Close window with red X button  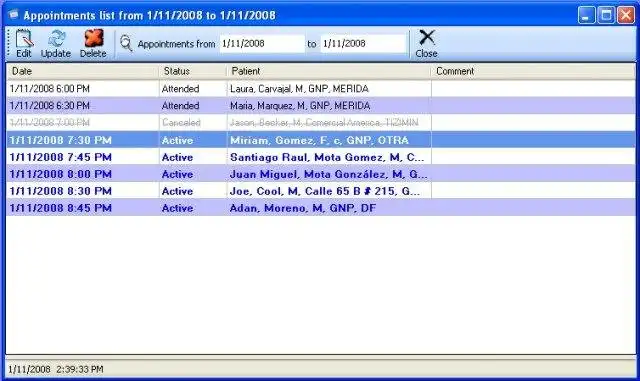click(x=626, y=15)
